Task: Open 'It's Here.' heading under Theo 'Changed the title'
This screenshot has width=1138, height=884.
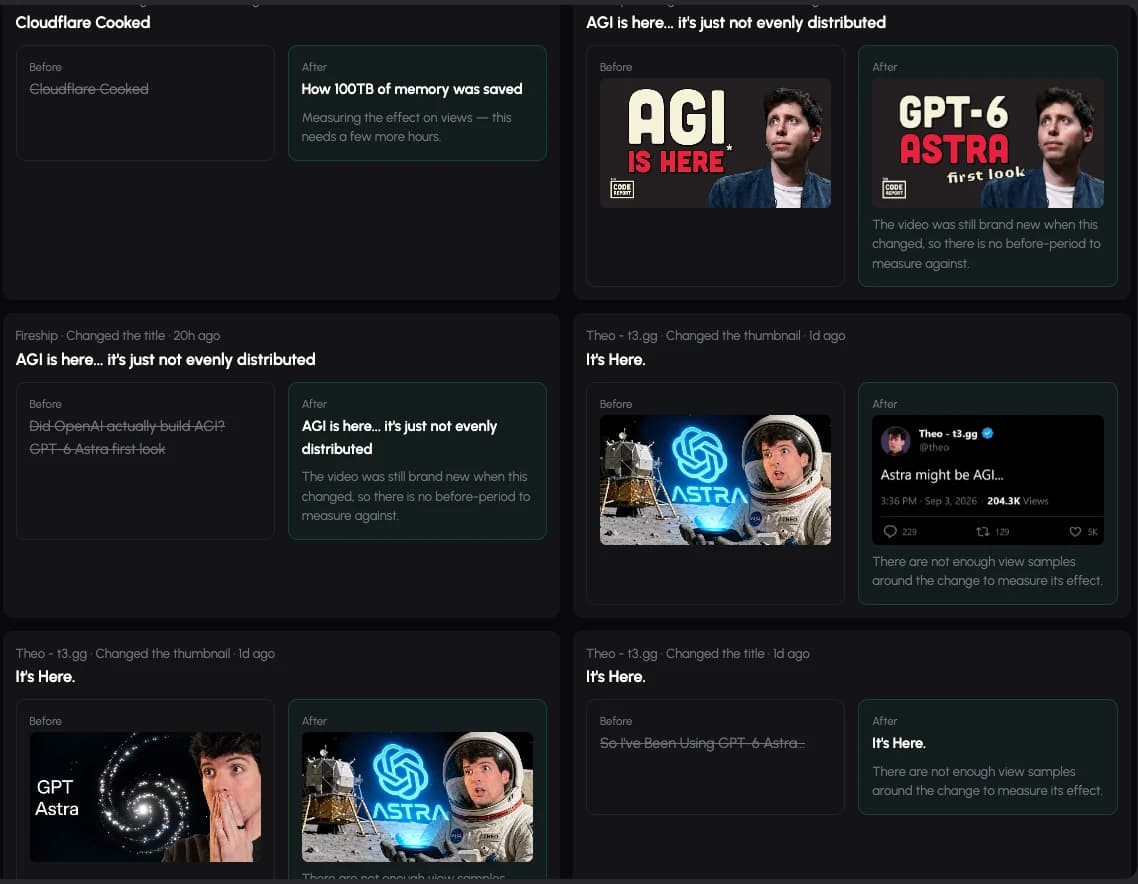Action: (615, 676)
